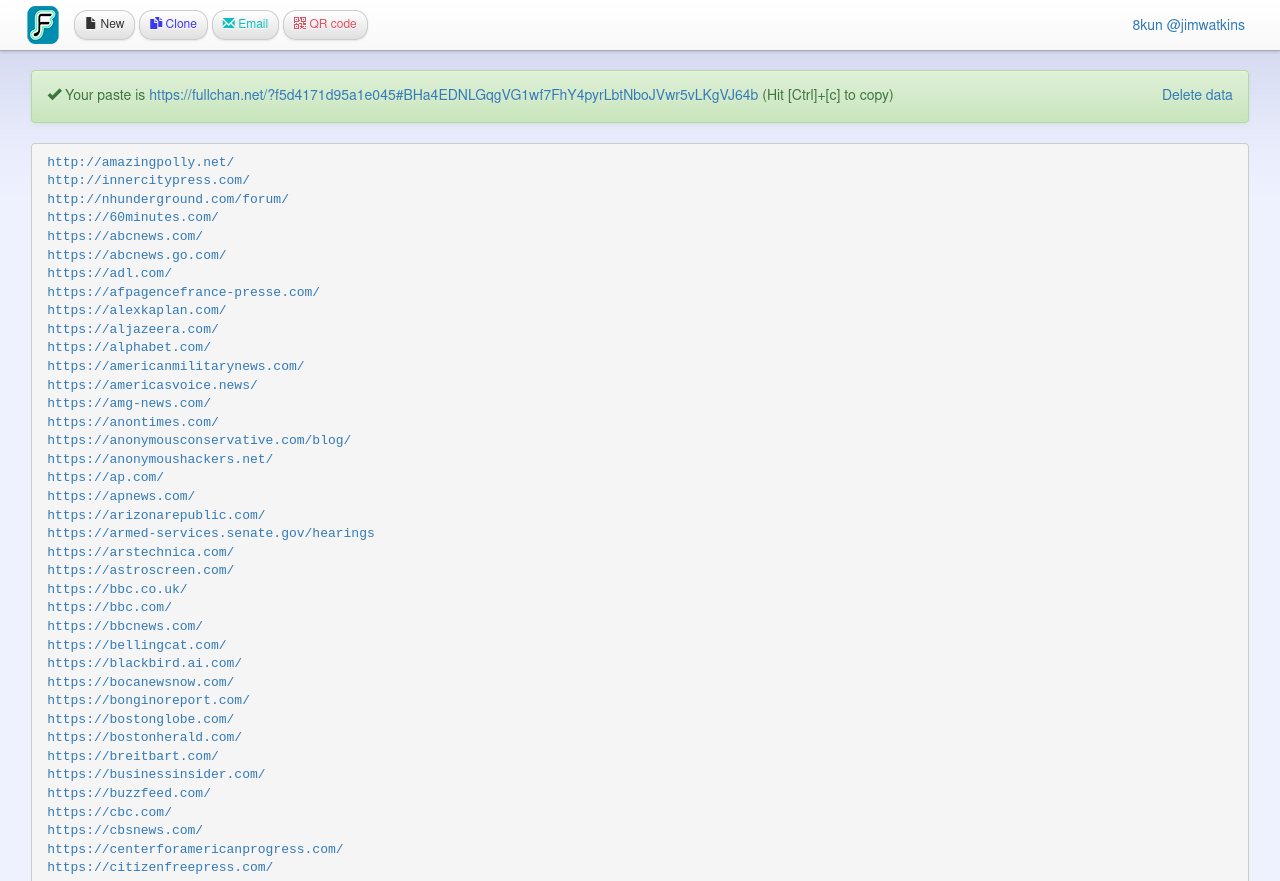Open the bostonglobe.com link
1280x881 pixels.
coord(141,719)
